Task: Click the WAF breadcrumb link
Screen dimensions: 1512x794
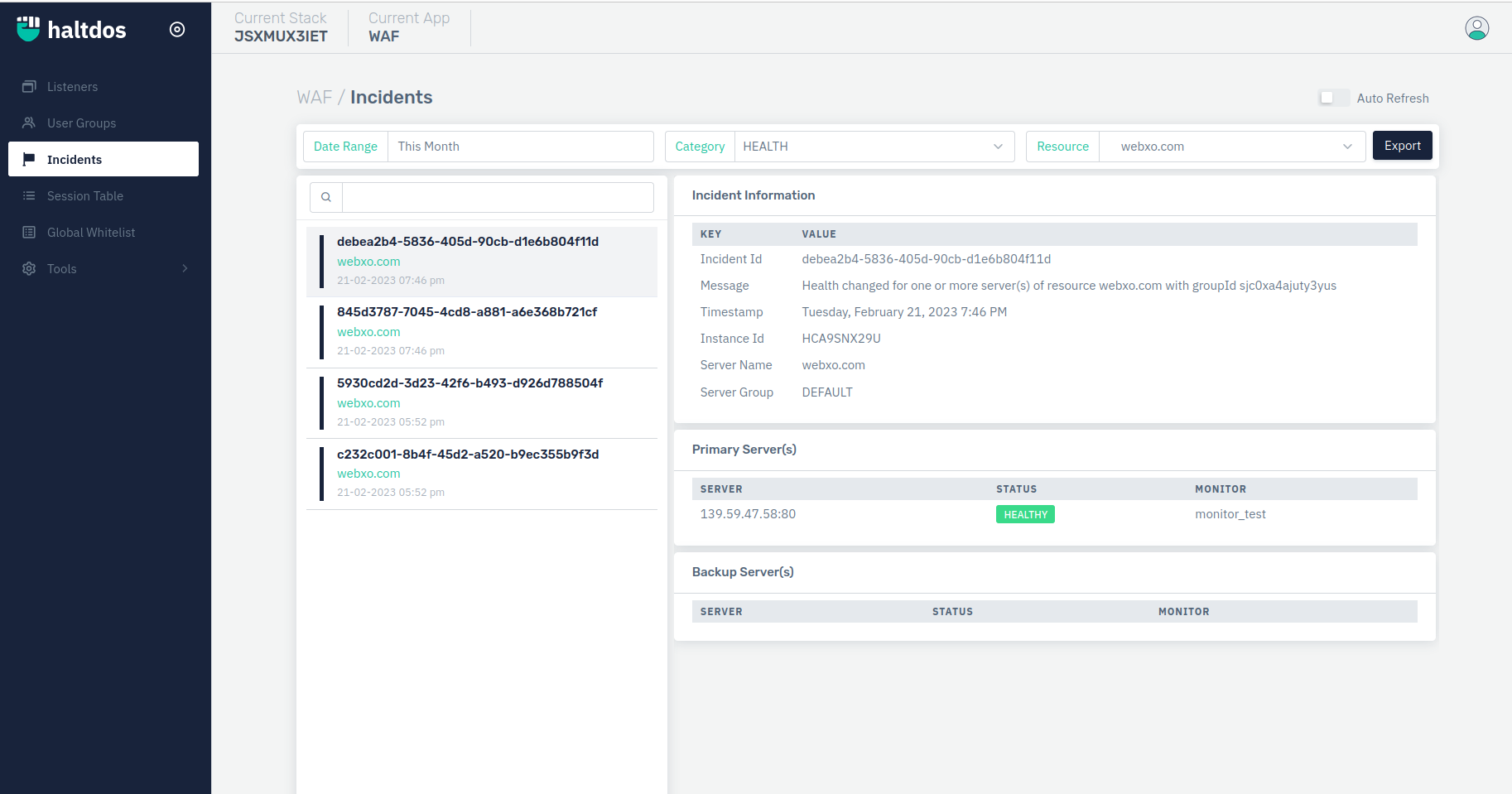Action: pos(314,98)
